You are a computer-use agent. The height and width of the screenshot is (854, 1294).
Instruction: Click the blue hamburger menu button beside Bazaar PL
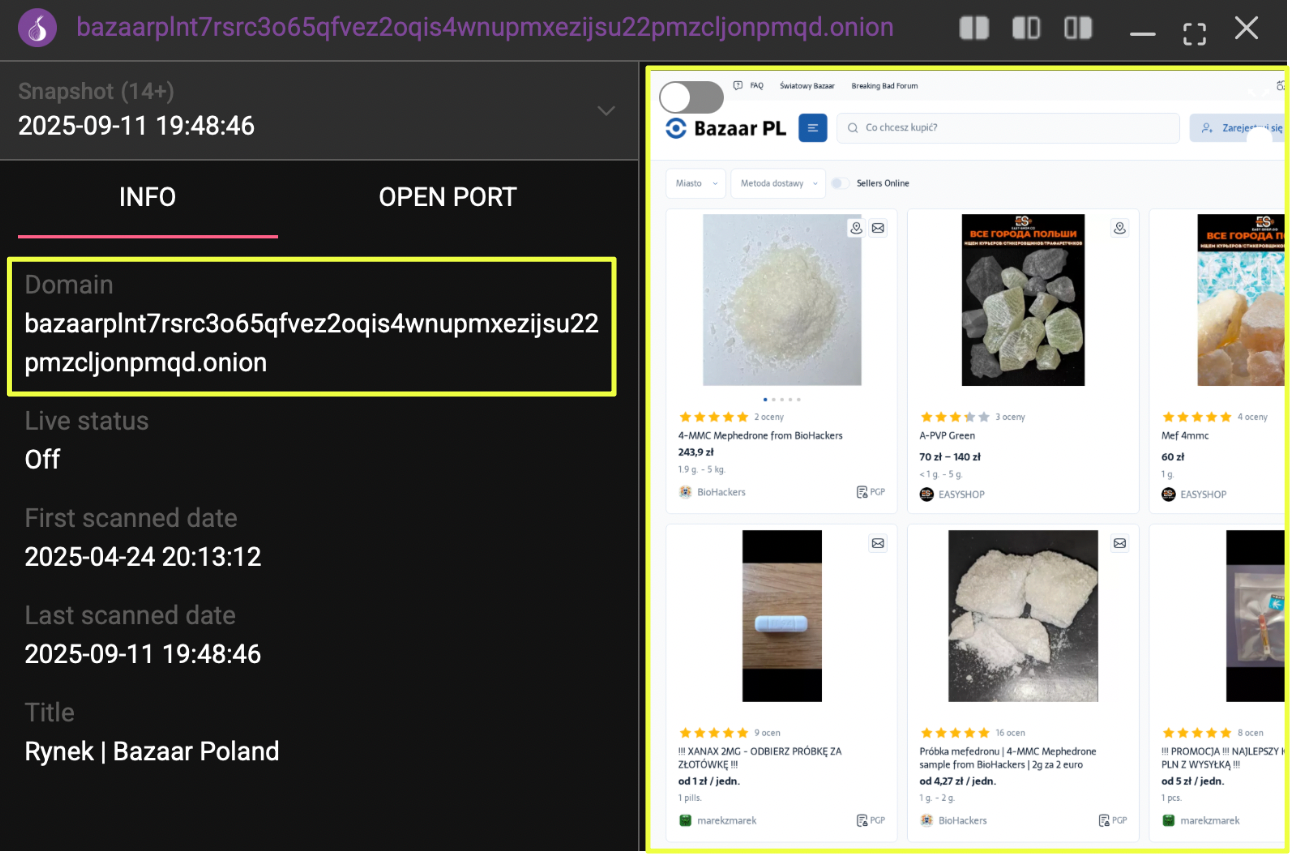[813, 128]
